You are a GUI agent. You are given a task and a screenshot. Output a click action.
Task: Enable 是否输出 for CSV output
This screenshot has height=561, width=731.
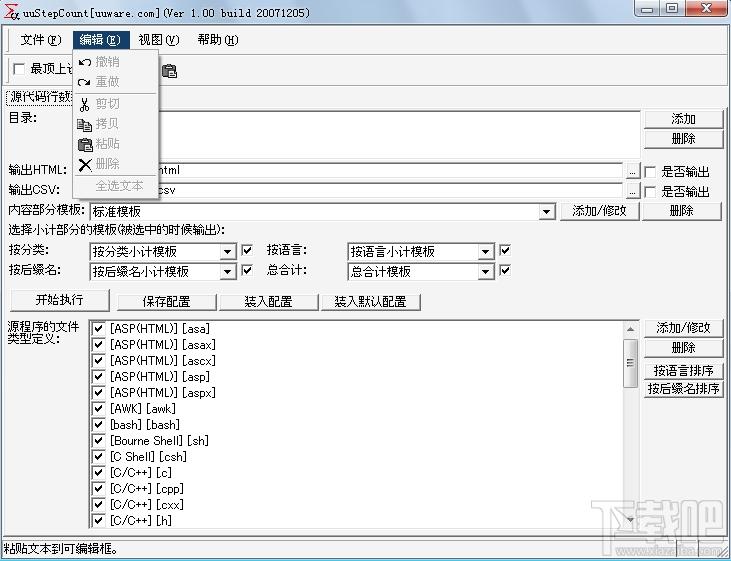click(x=650, y=192)
